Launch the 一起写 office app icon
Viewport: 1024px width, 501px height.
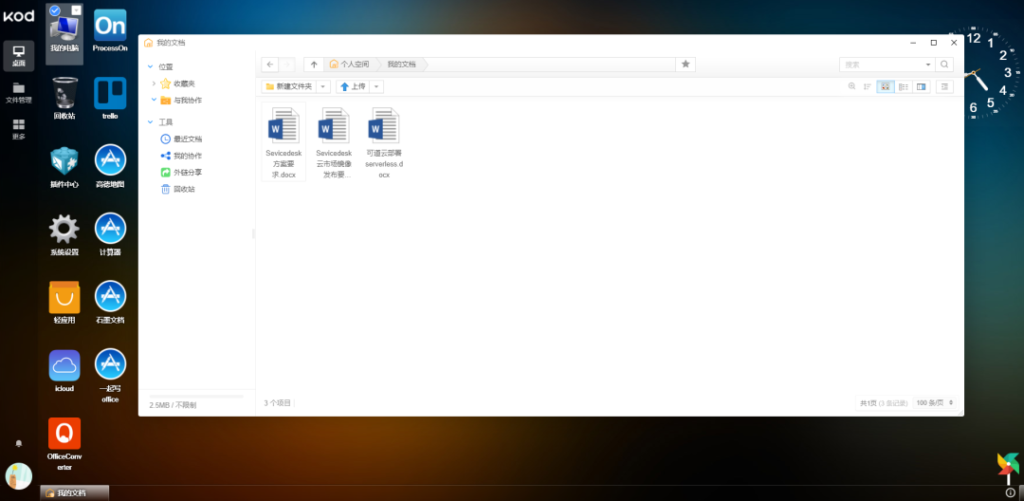coord(110,376)
